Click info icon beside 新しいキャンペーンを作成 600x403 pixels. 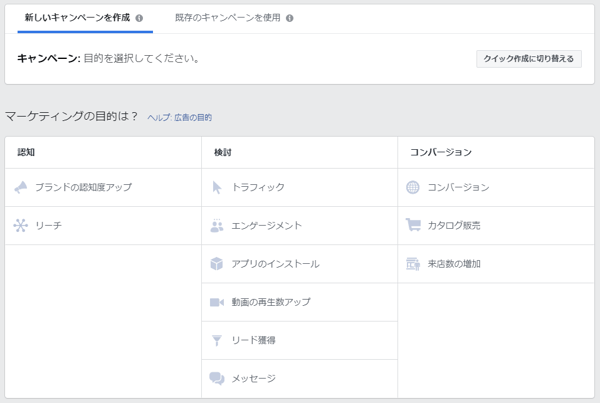139,18
